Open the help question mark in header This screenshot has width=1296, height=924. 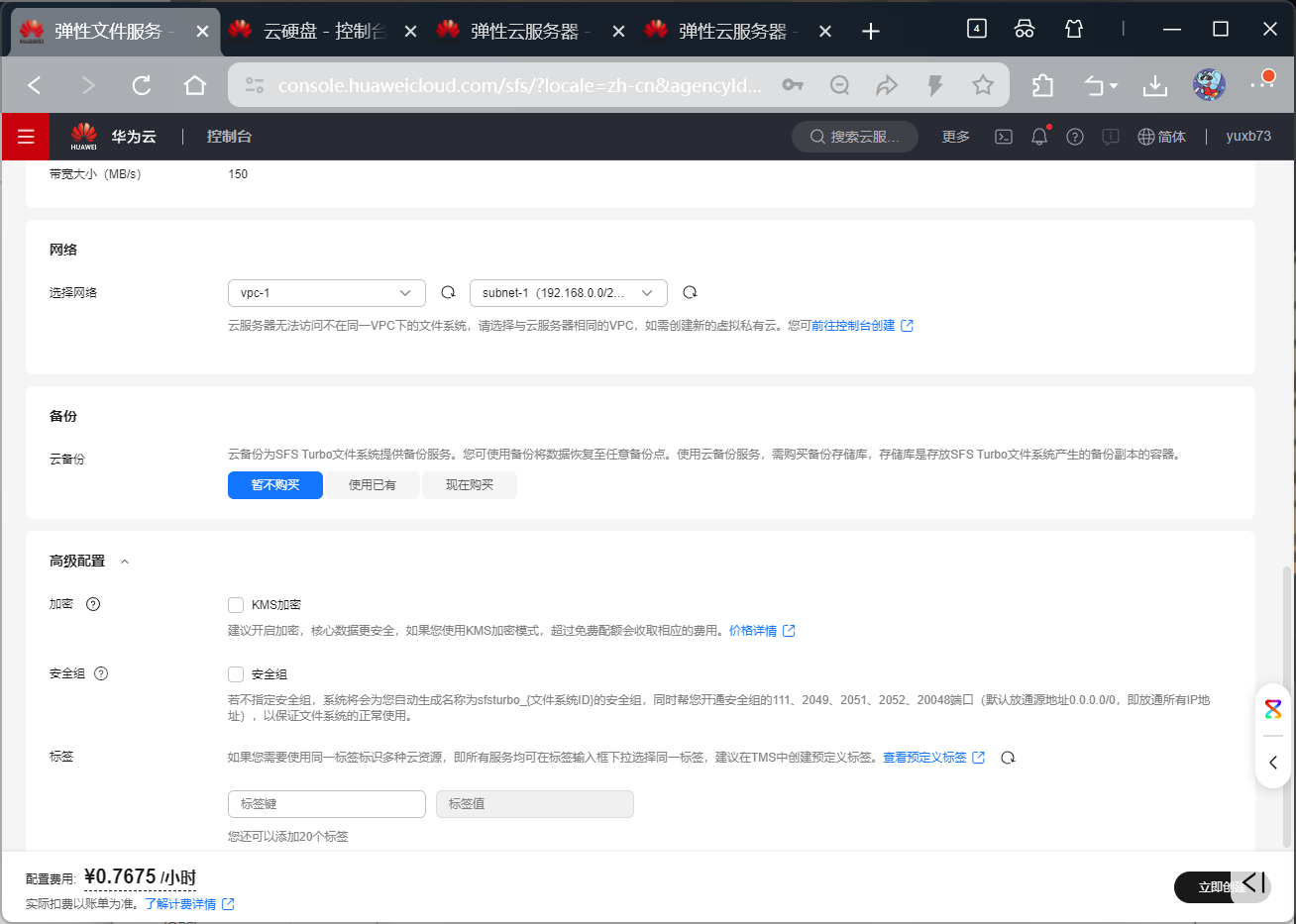pos(1075,137)
